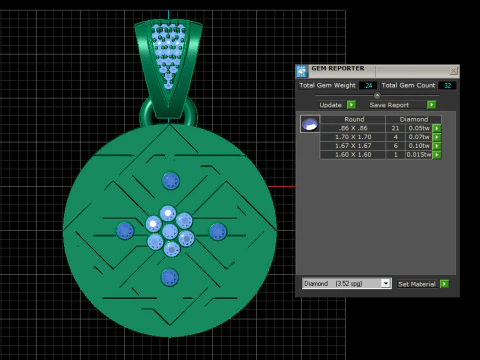Click the Set Material button label

coord(417,284)
